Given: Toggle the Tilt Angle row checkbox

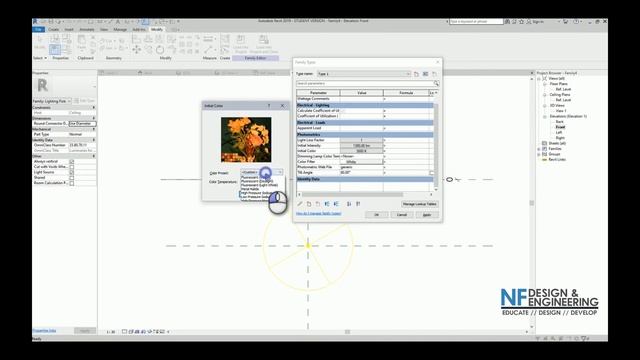Looking at the screenshot, I should click(x=432, y=173).
